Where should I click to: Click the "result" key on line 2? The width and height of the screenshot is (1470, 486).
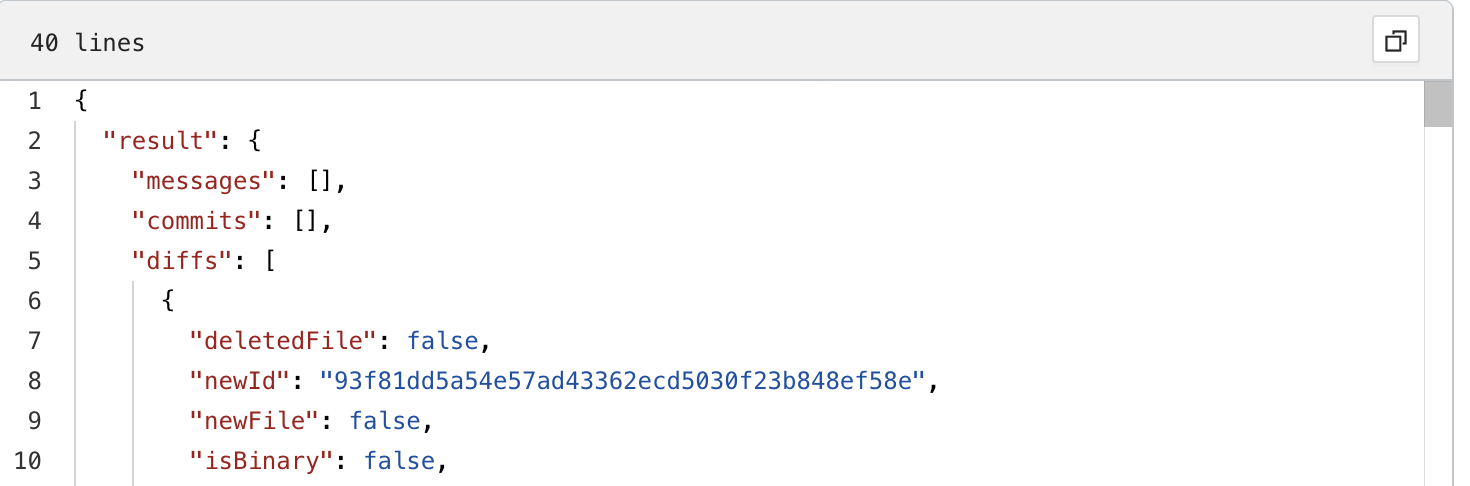[161, 141]
